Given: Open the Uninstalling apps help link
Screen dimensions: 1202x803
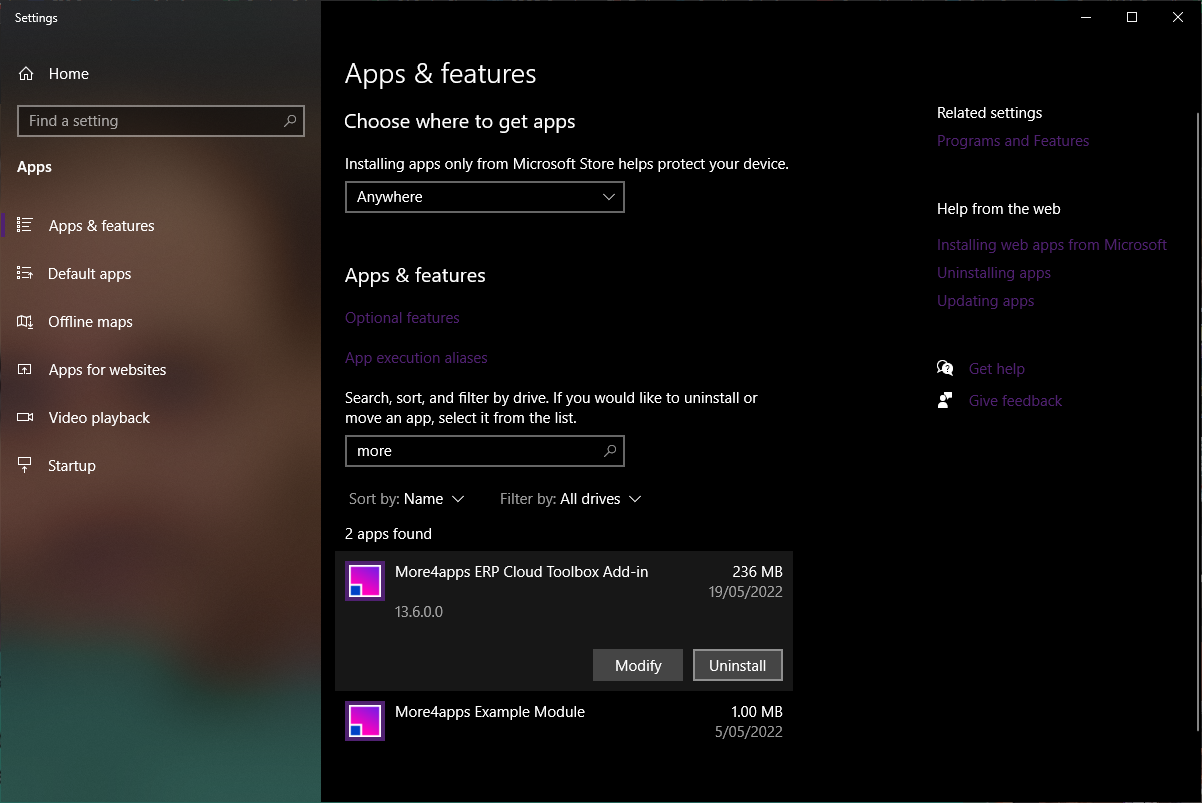Looking at the screenshot, I should [994, 273].
